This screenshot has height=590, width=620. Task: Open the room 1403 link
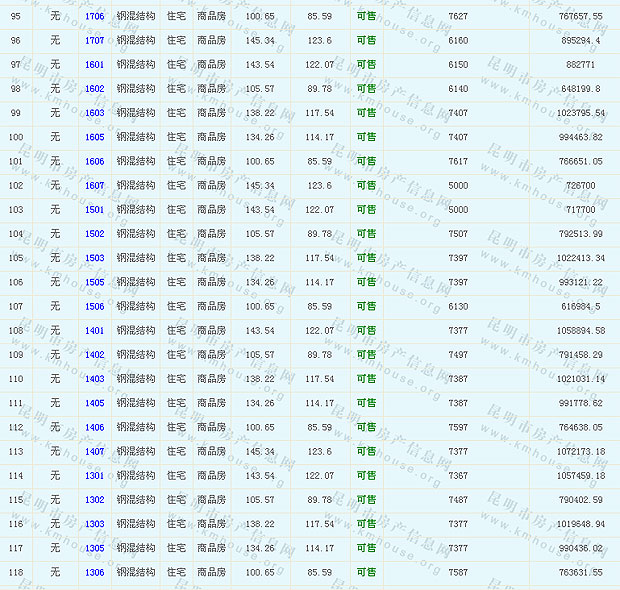tap(94, 379)
